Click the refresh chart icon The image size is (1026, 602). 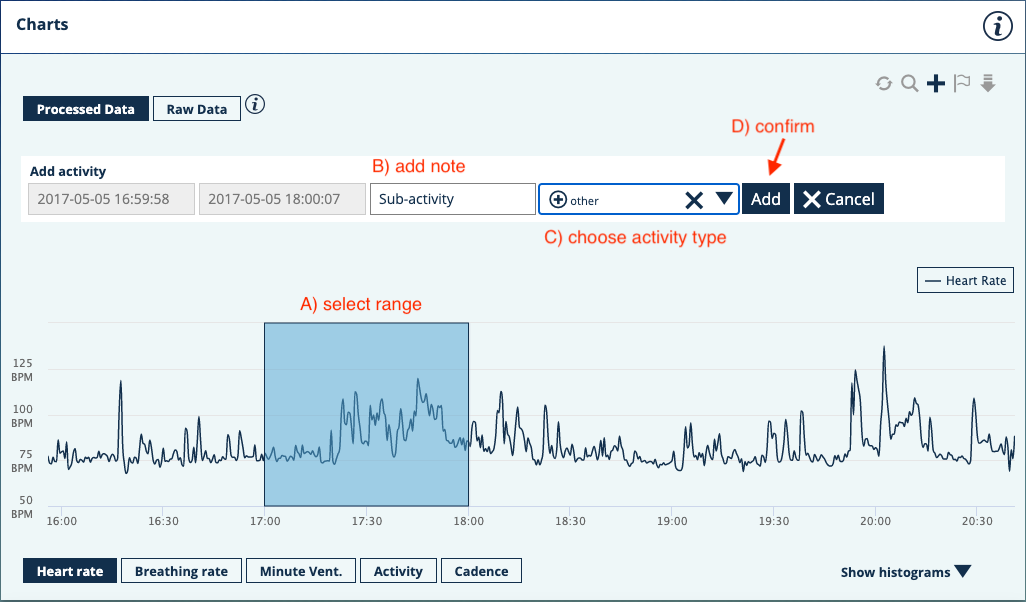(x=884, y=84)
